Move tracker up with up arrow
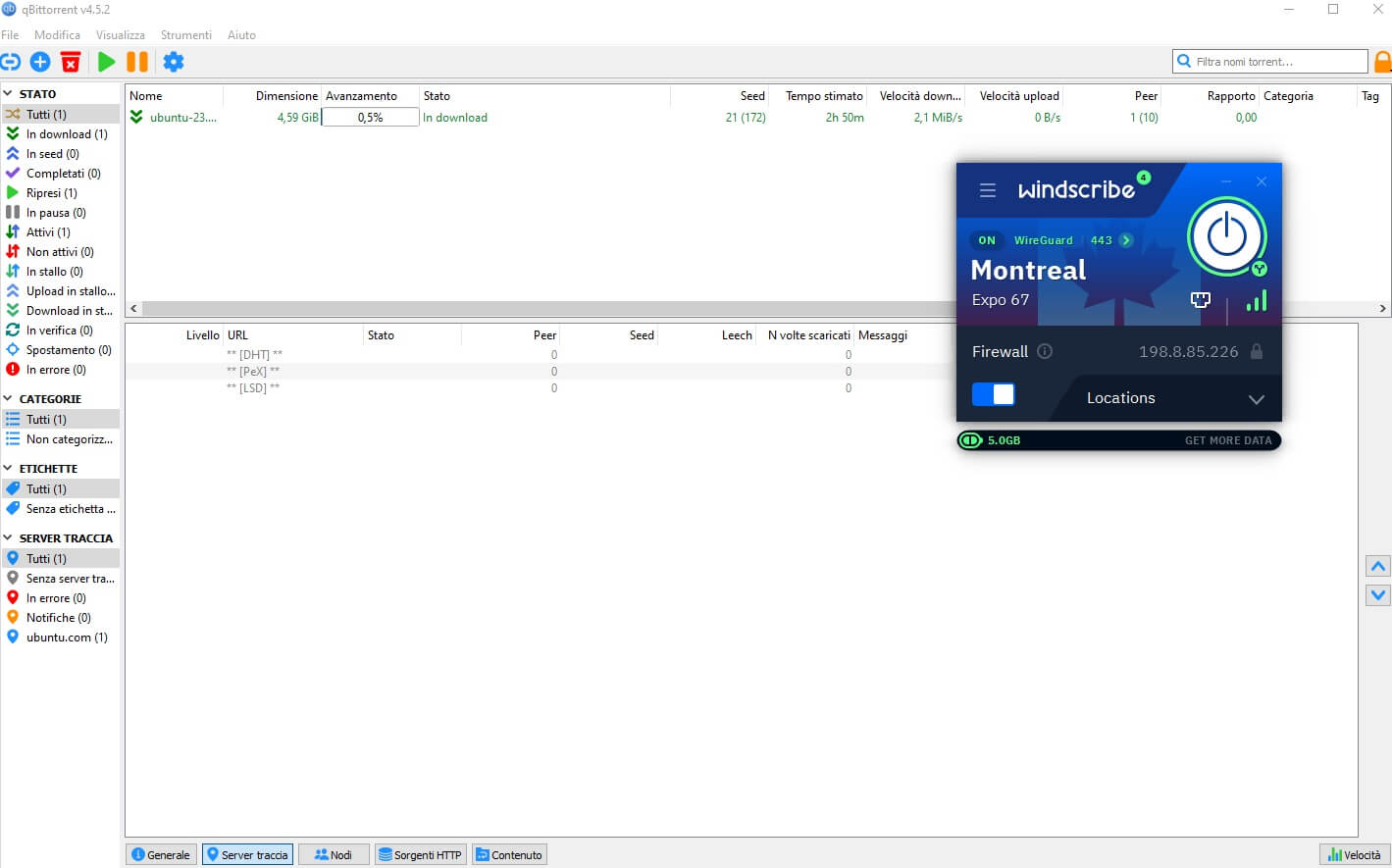This screenshot has width=1392, height=868. [1378, 567]
